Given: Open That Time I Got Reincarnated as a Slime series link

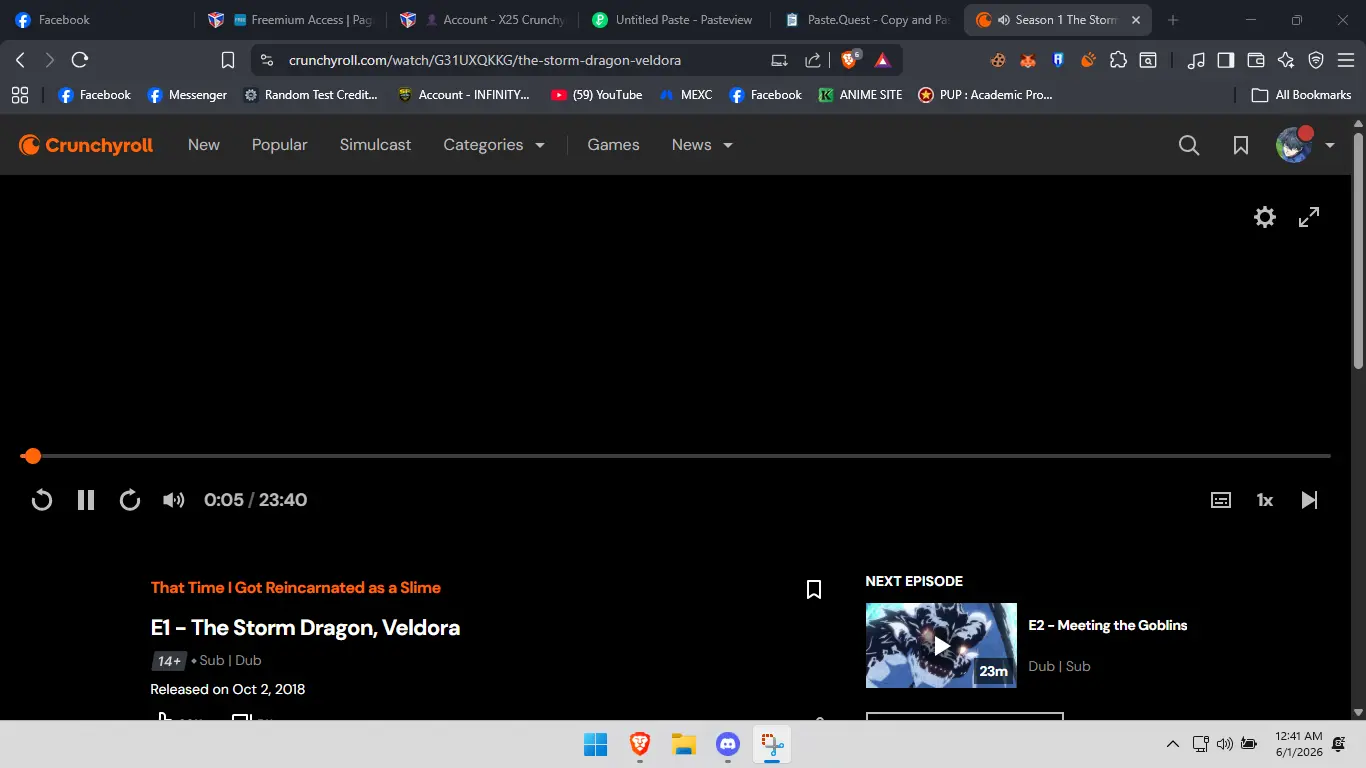Looking at the screenshot, I should pos(296,588).
